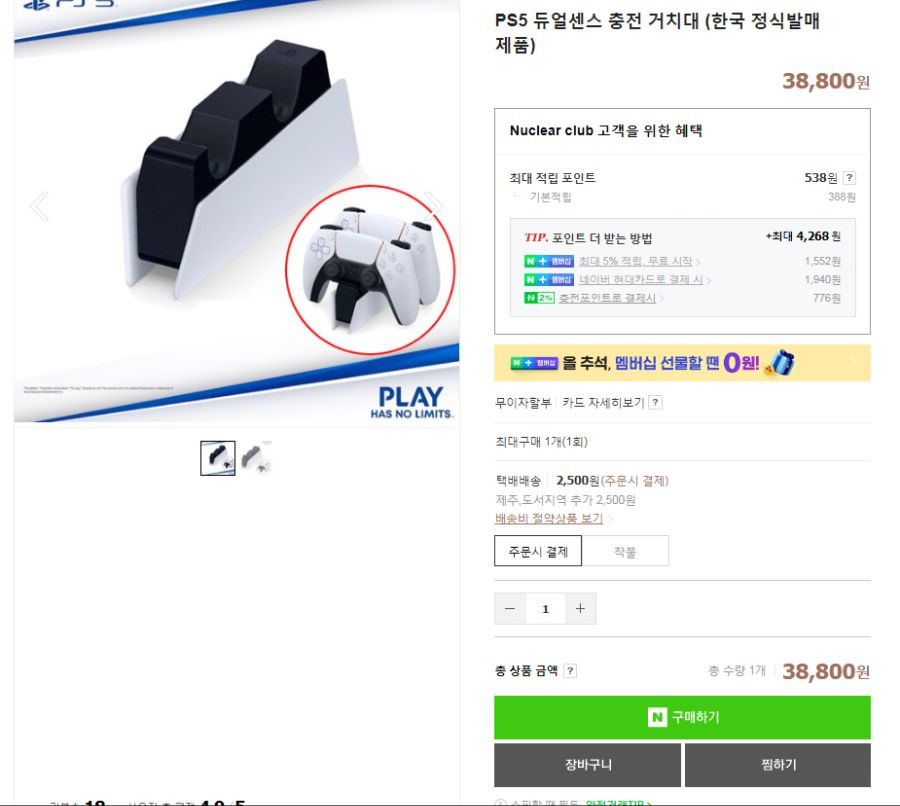Select the second product thumbnail

[x=256, y=458]
